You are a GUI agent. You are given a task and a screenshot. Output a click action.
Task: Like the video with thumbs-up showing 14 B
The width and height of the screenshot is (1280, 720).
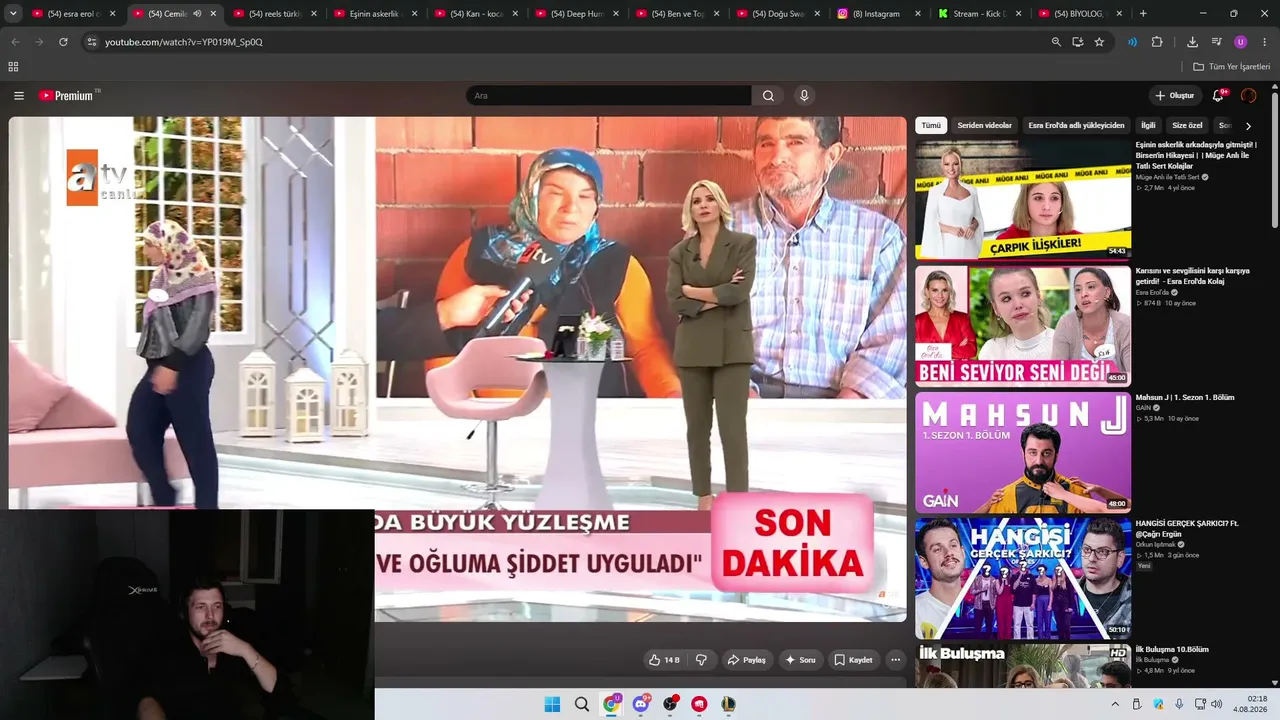(x=664, y=660)
